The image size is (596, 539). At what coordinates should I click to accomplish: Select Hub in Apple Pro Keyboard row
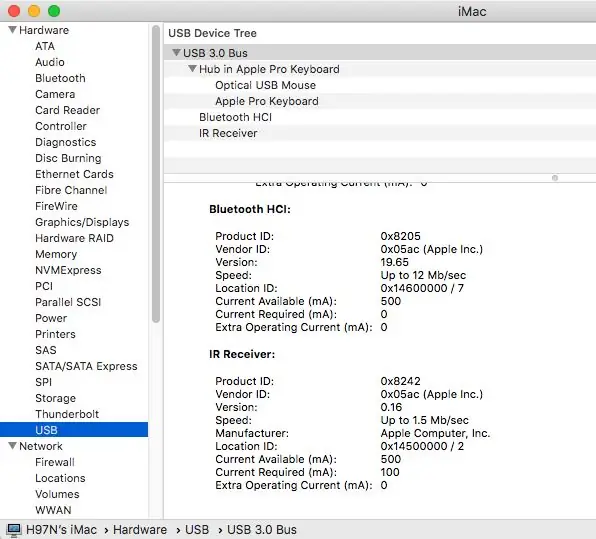tap(380, 69)
